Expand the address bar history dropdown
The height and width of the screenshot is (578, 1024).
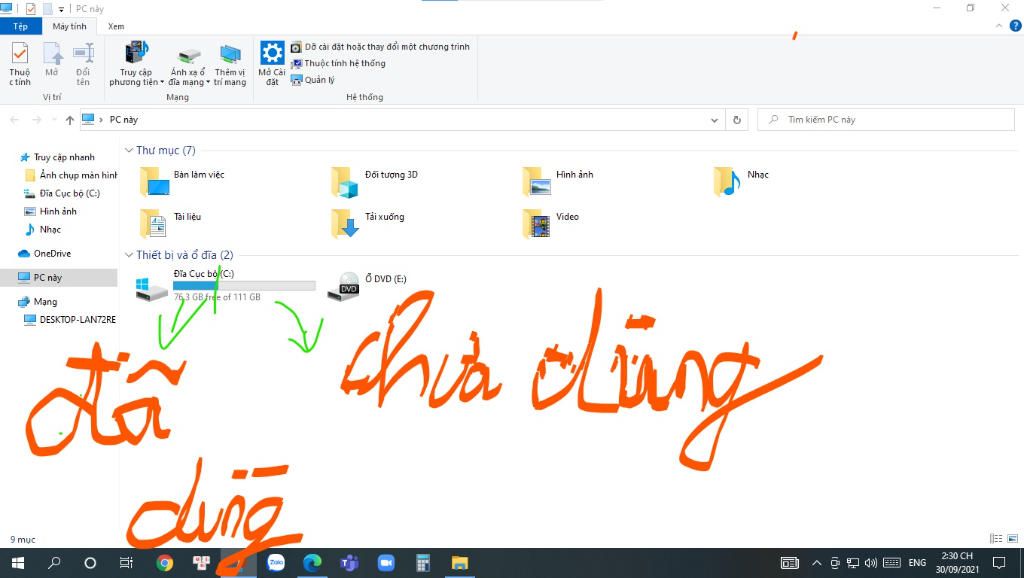coord(714,120)
